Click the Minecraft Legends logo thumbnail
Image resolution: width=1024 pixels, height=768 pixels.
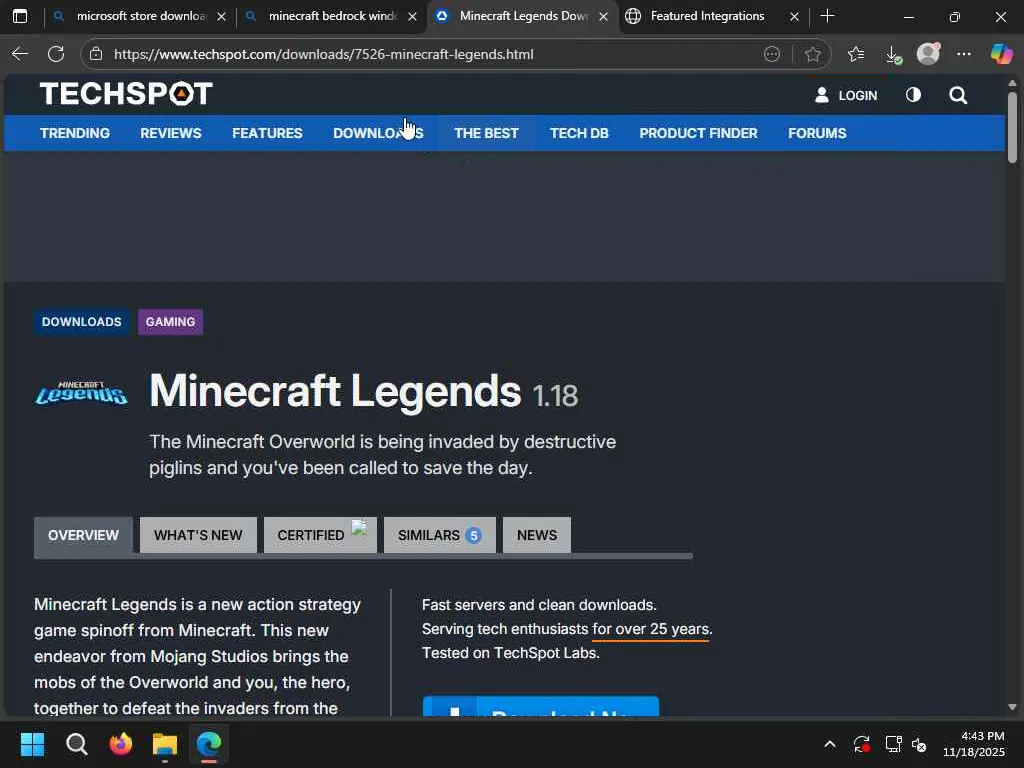[81, 393]
